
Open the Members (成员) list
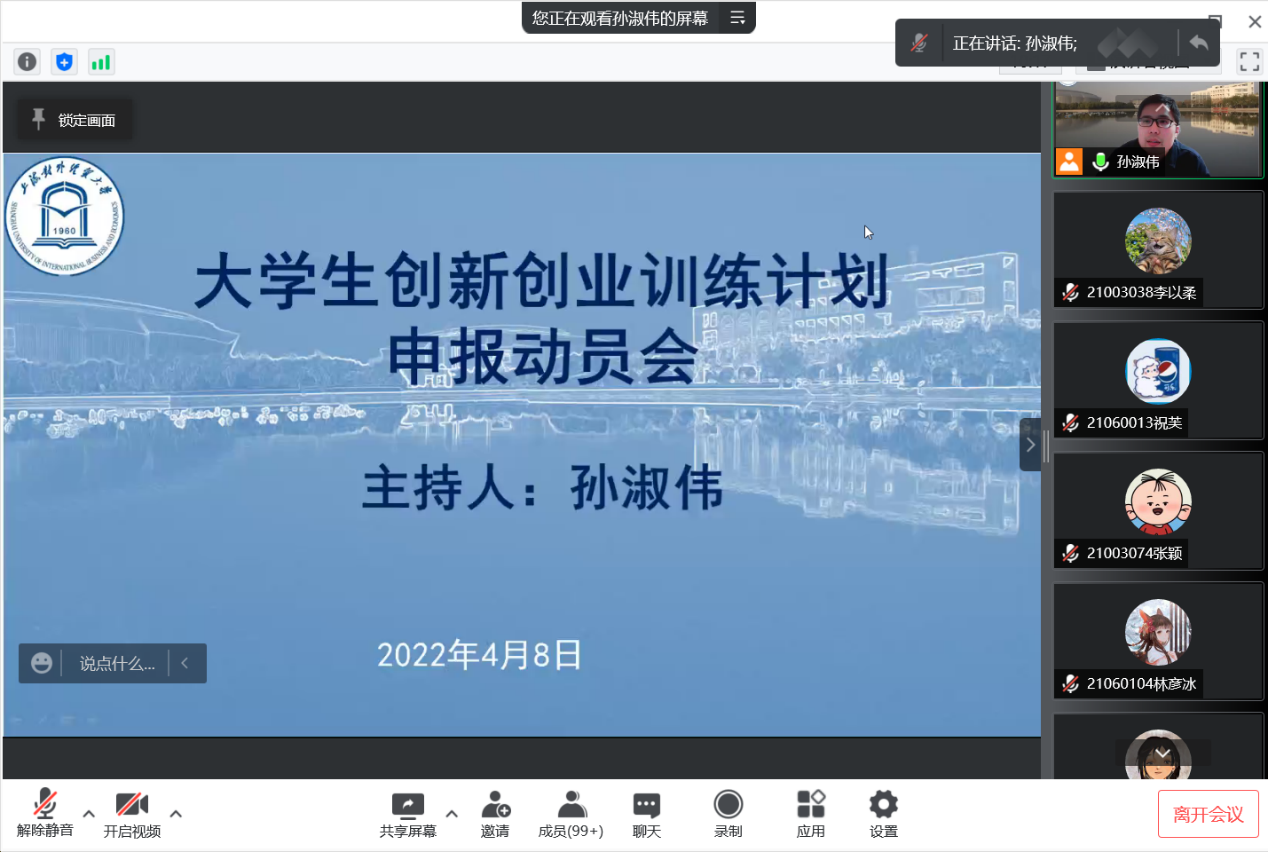(571, 814)
